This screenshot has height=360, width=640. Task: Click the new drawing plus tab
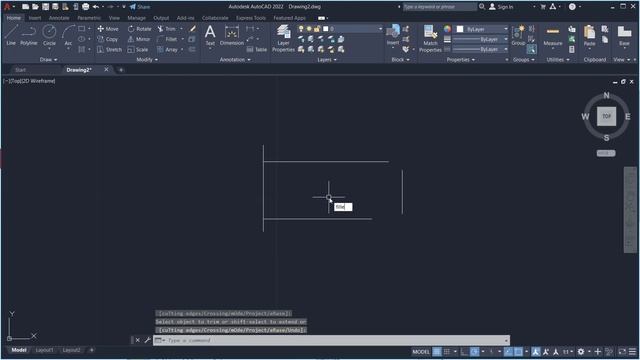pos(120,70)
